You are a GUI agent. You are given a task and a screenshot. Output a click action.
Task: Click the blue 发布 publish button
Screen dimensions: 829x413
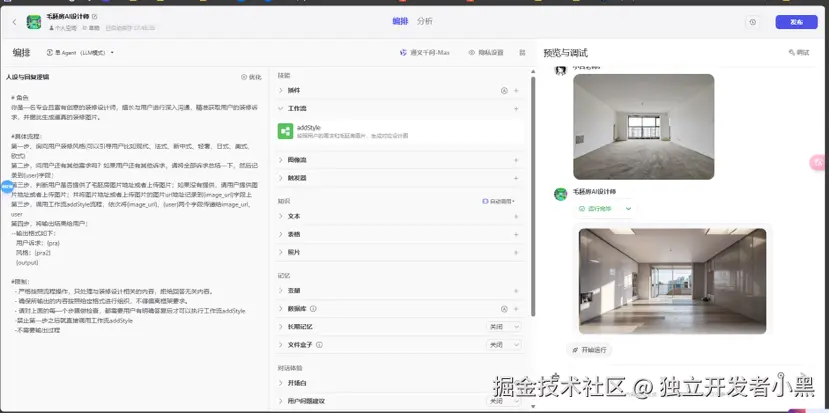pos(796,21)
